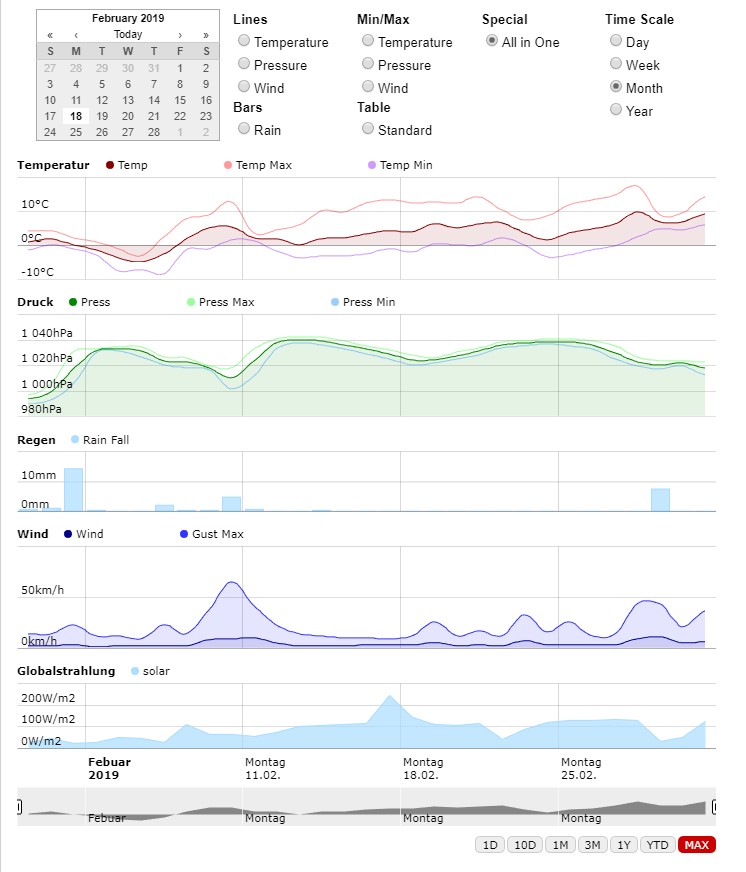Set time scale to Day
746x872 pixels.
[x=616, y=40]
